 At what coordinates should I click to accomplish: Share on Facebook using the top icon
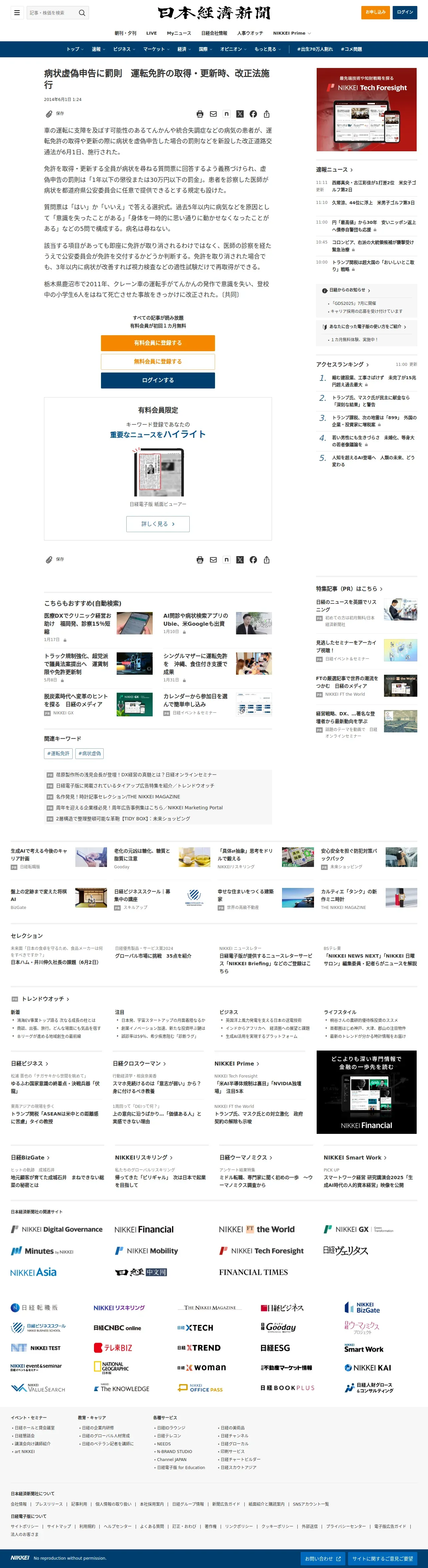[253, 114]
